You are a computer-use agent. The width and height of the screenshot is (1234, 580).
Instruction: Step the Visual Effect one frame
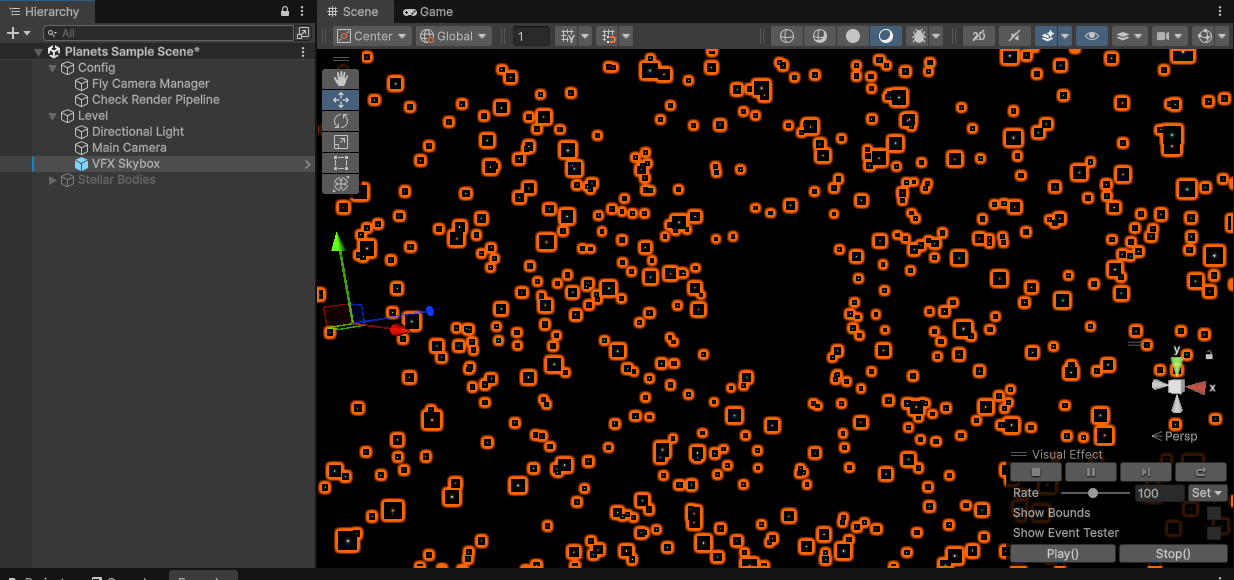point(1145,472)
